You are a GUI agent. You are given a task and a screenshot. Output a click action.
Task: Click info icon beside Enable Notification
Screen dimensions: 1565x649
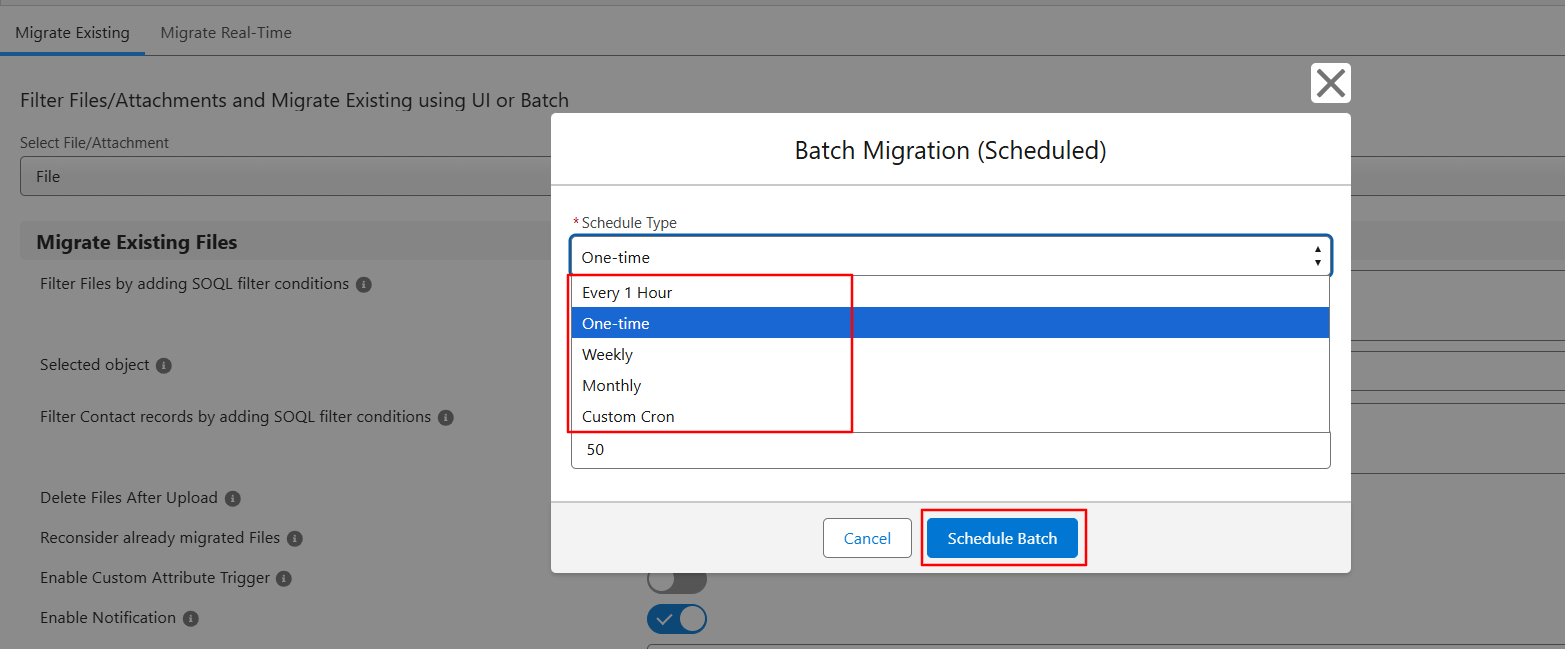click(x=191, y=619)
